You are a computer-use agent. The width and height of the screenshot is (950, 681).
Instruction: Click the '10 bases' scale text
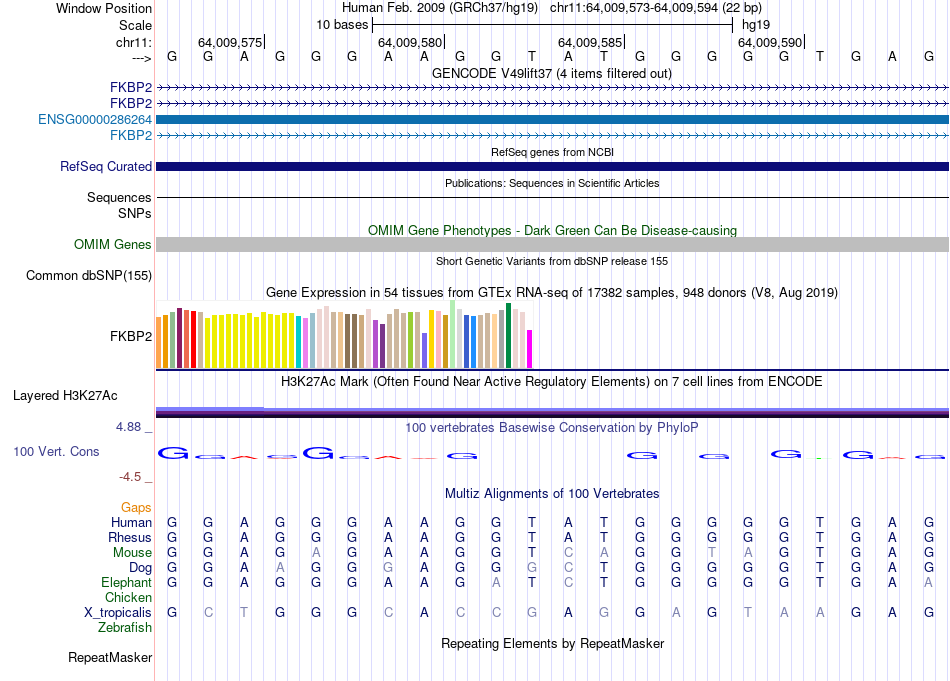click(342, 25)
